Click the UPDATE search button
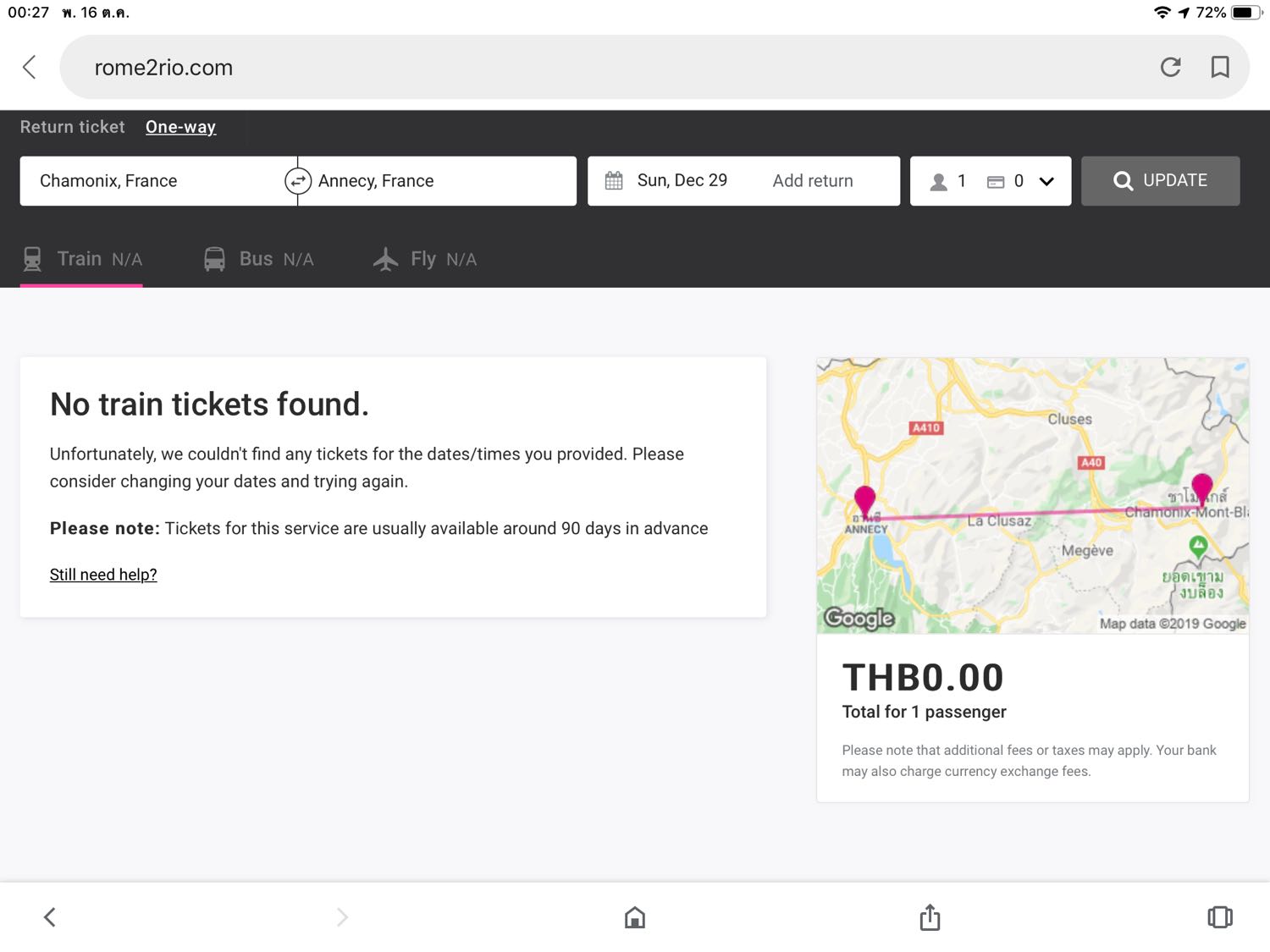This screenshot has width=1270, height=952. click(1160, 181)
